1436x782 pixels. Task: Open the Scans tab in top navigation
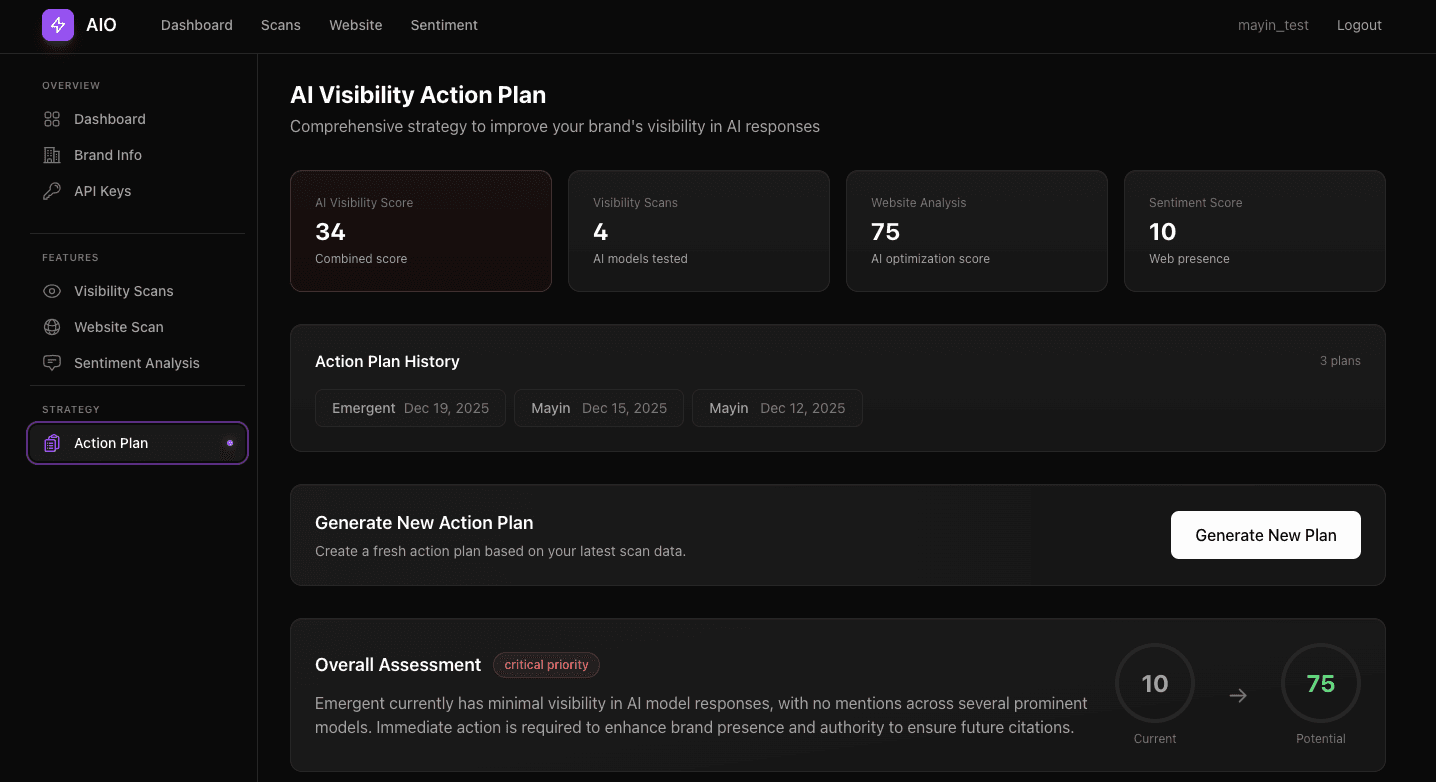[280, 25]
